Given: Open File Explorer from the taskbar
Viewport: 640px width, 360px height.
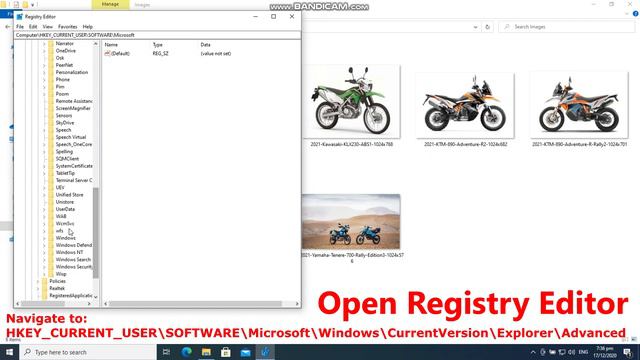Looking at the screenshot, I should [206, 352].
